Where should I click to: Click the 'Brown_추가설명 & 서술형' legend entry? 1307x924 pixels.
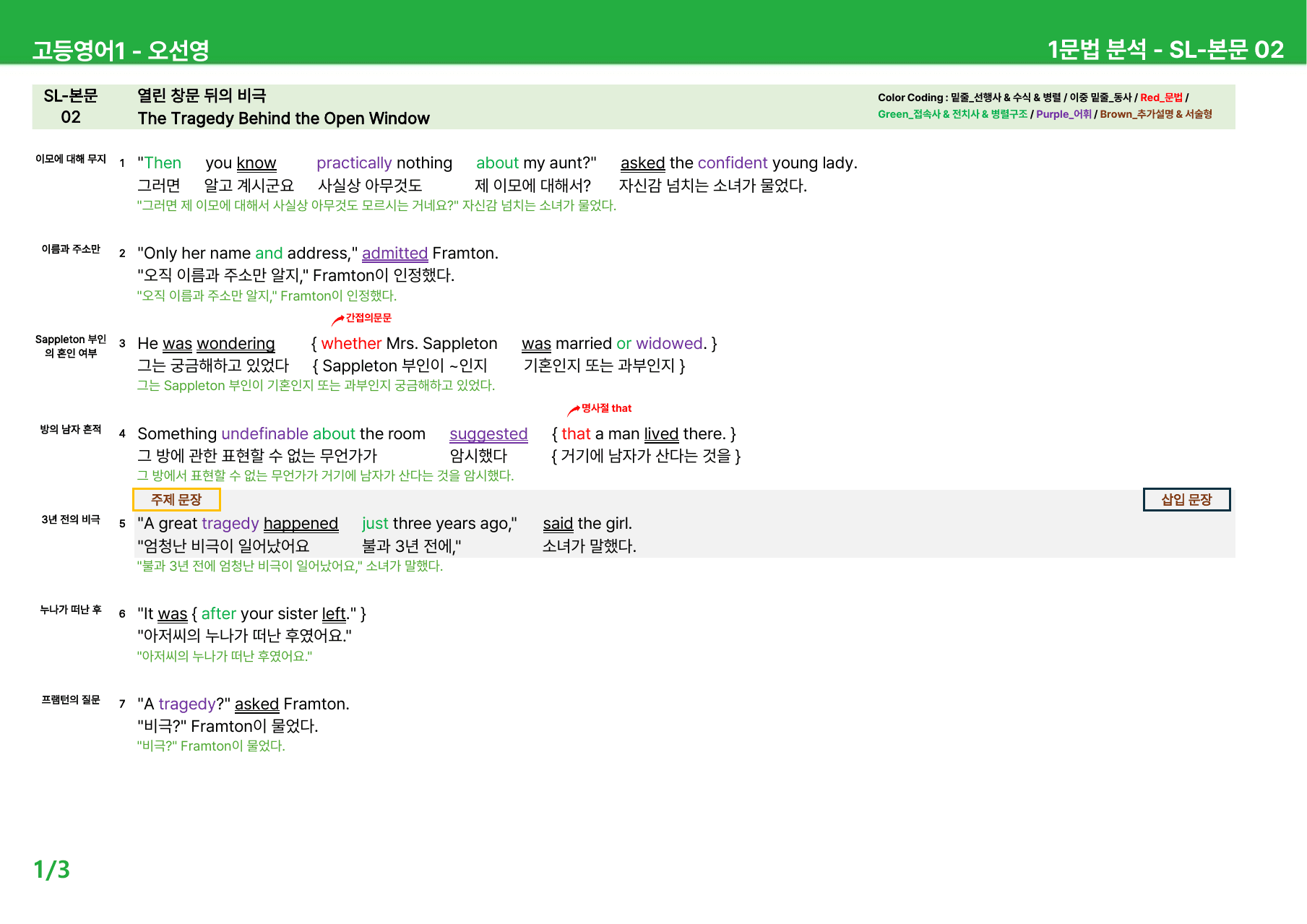(1156, 114)
